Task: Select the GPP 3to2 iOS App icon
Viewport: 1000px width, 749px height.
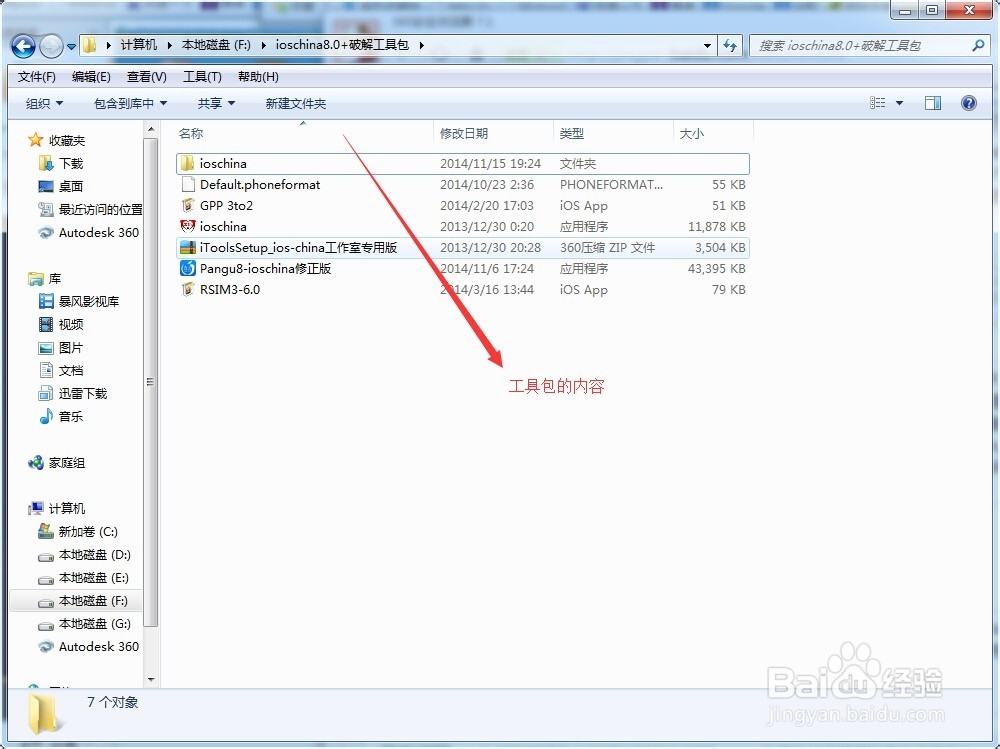Action: (188, 205)
